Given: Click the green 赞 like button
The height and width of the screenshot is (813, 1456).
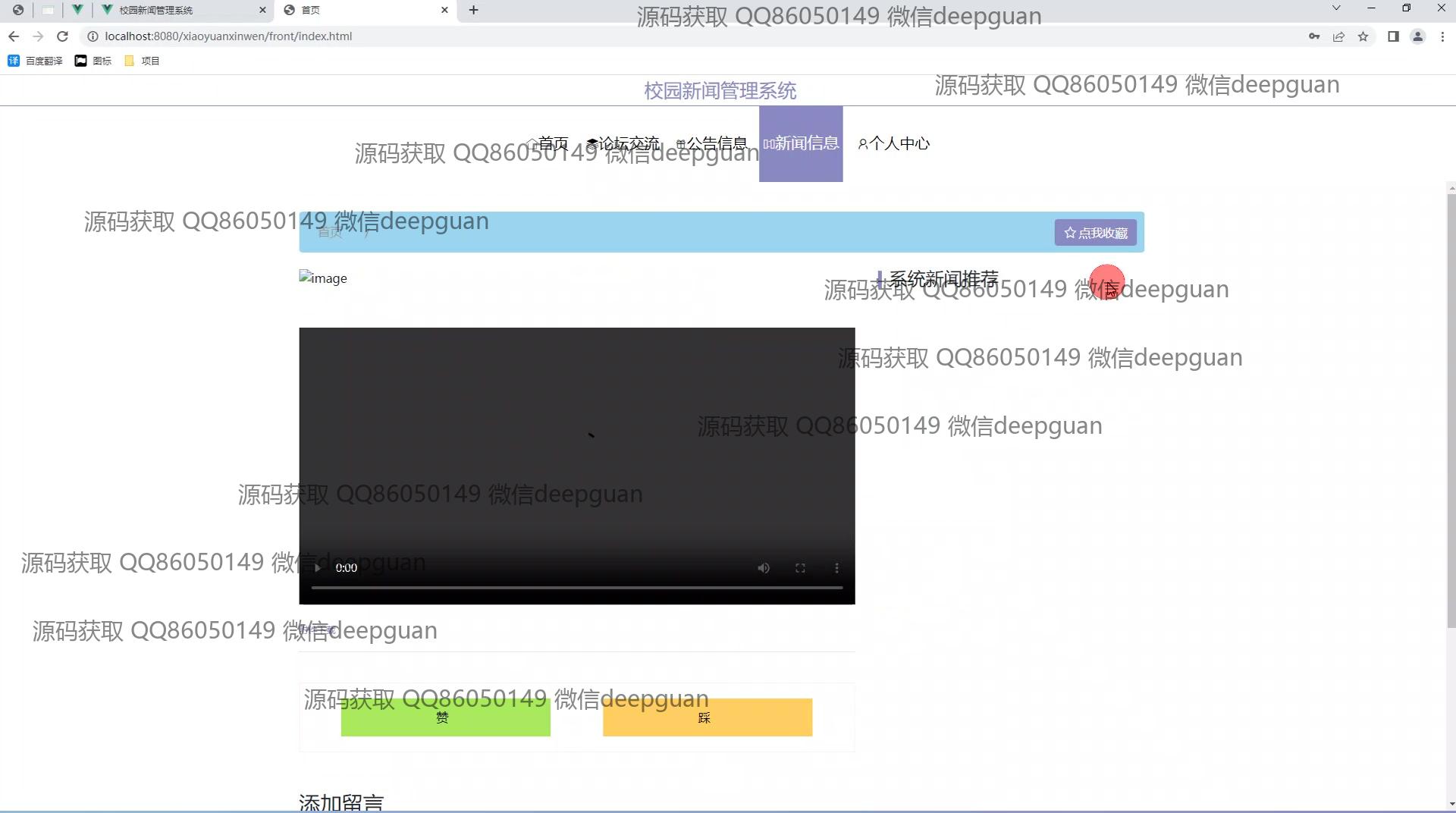Looking at the screenshot, I should coord(446,717).
